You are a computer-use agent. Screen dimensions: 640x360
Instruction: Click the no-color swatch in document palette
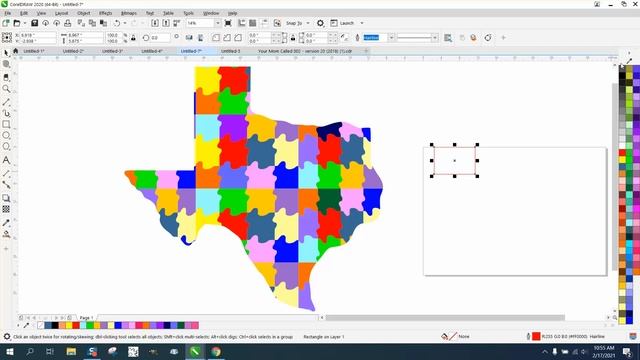[x=40, y=325]
